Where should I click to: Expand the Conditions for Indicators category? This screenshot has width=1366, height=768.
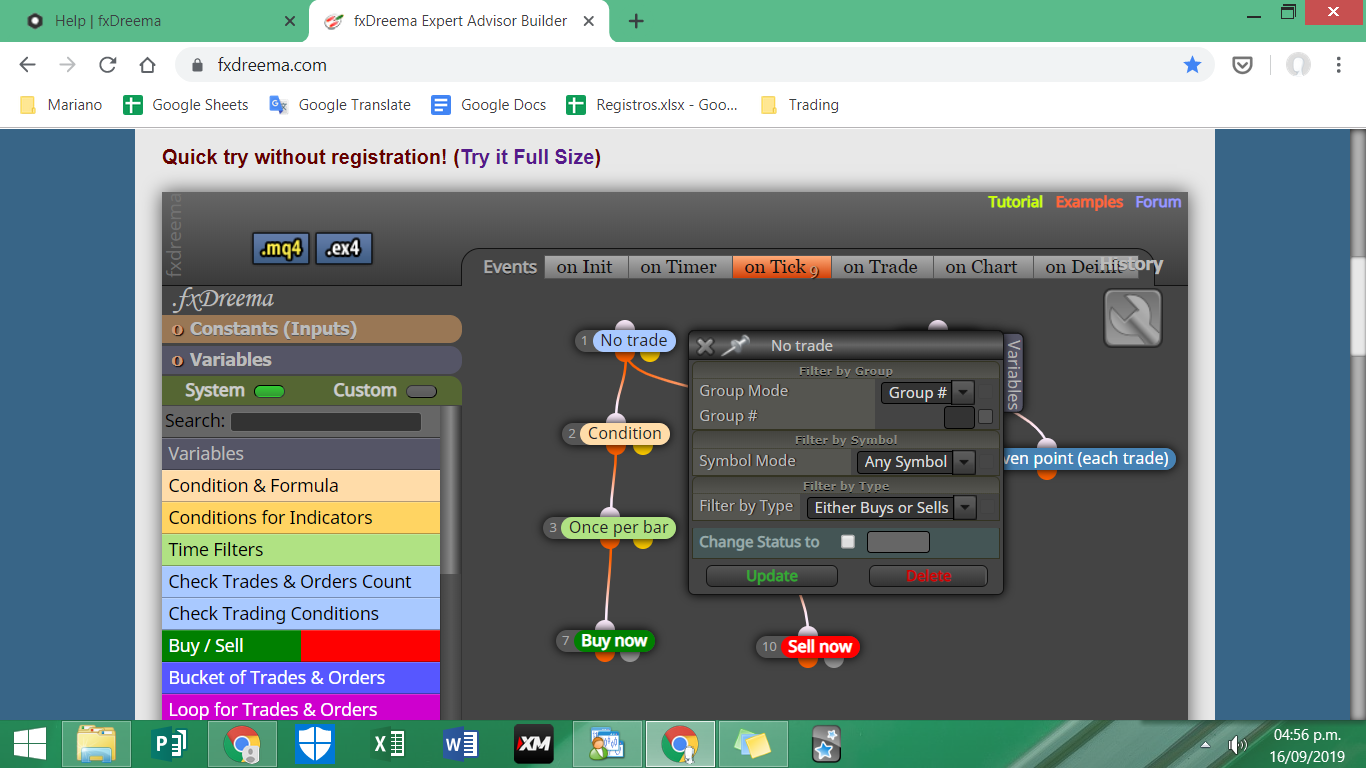point(301,518)
